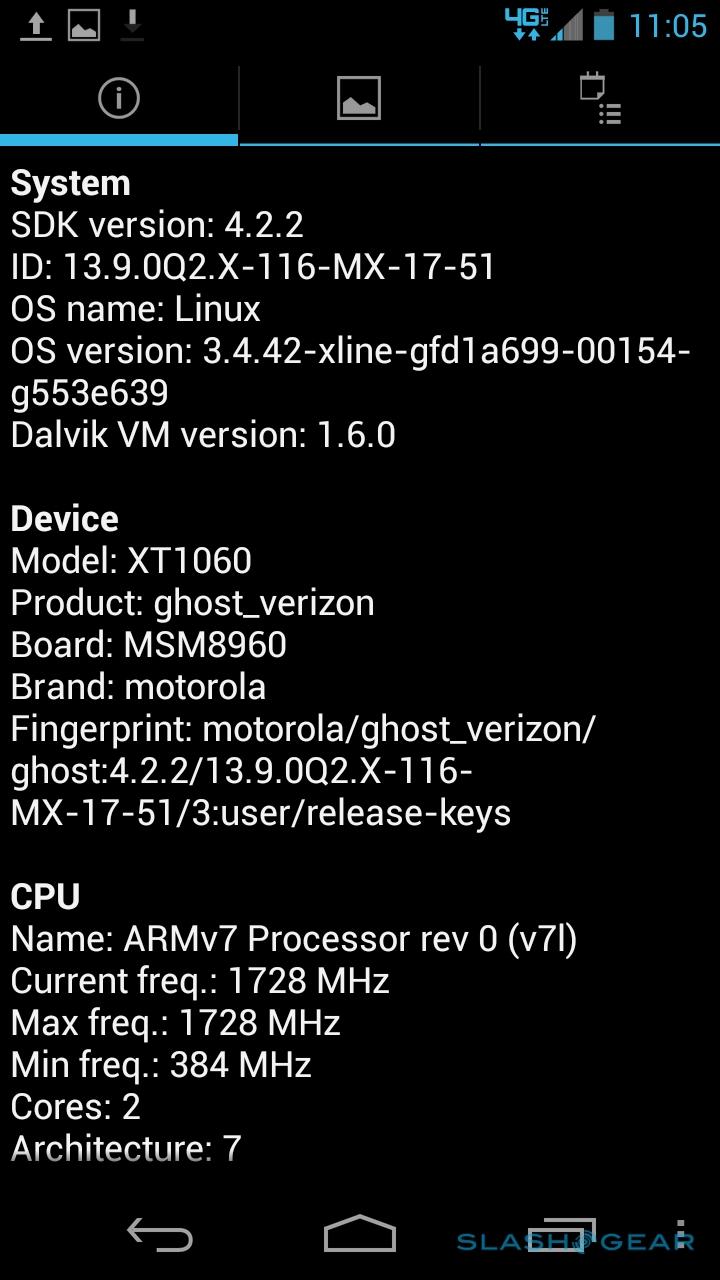
Task: Switch to the picture display tab
Action: point(359,98)
